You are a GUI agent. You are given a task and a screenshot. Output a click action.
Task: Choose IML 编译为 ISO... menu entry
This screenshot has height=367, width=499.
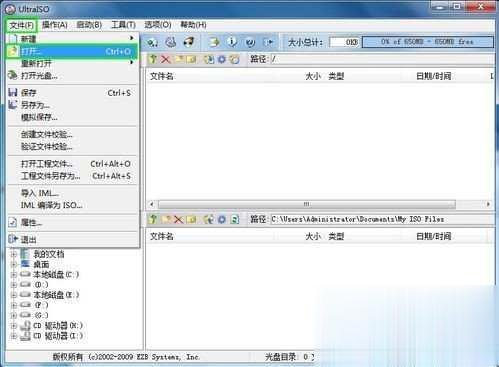coord(72,205)
